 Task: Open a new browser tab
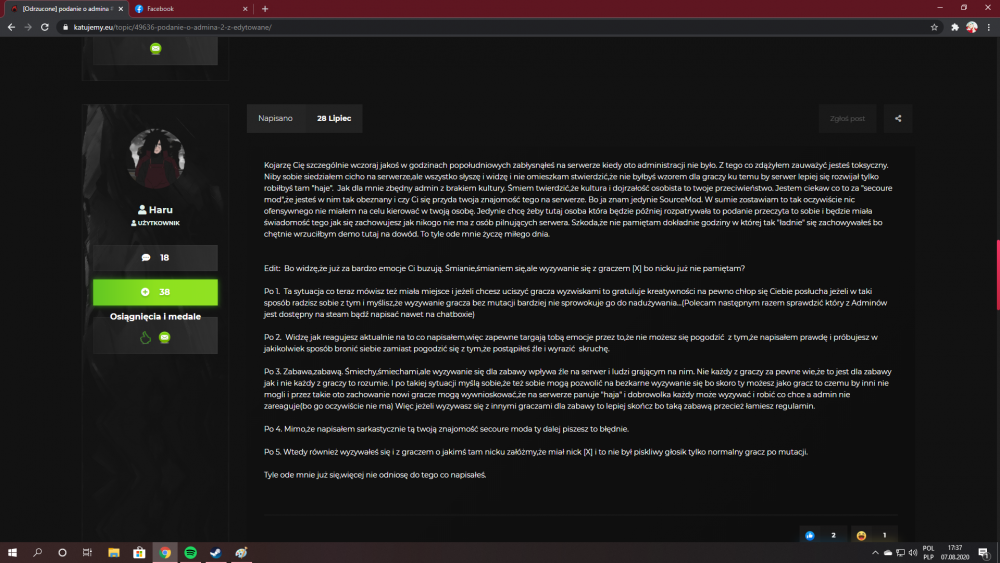(265, 9)
